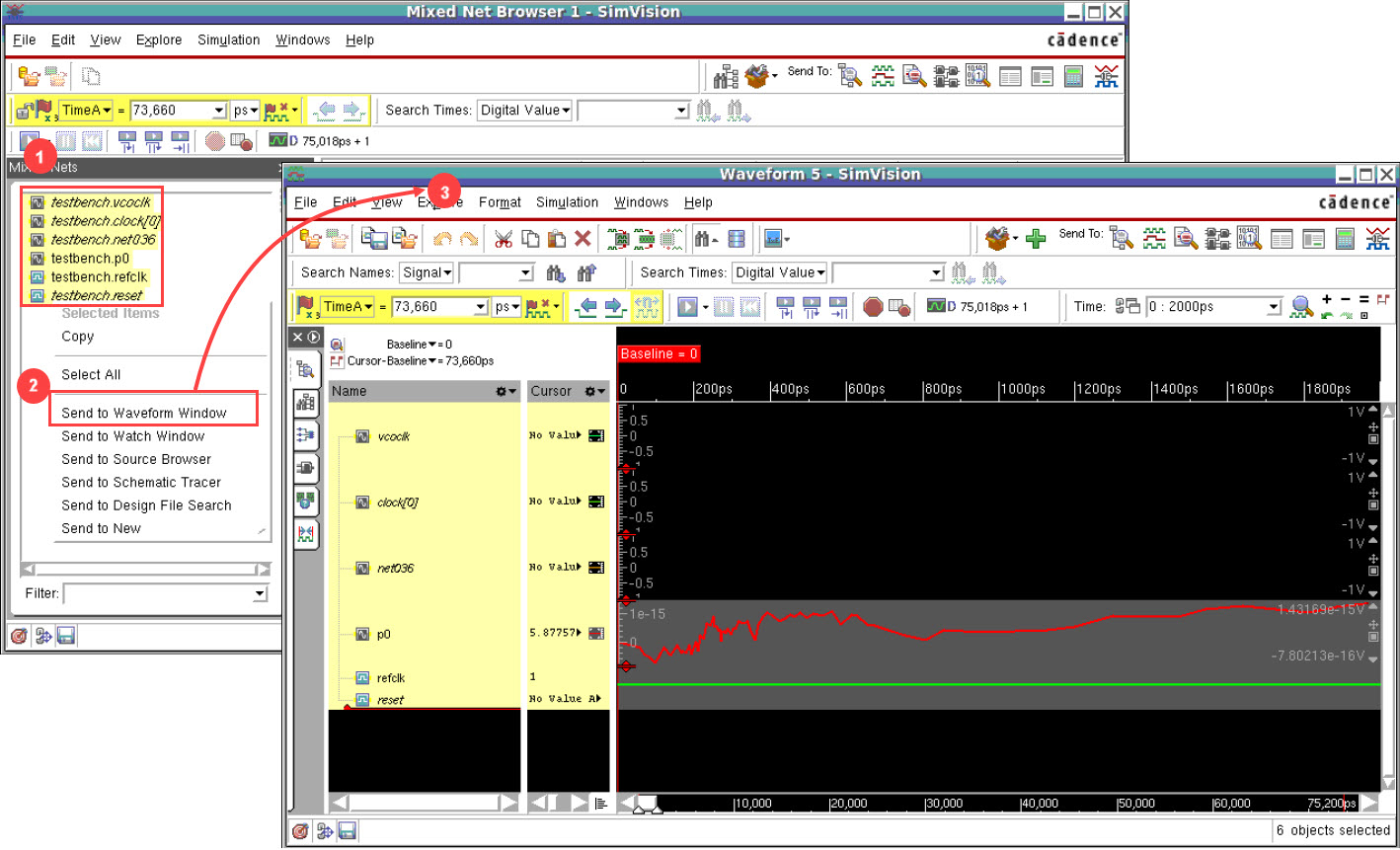Screen dimensions: 1400x850
Task: Click the calculator icon in Send To toolbar
Action: pyautogui.click(x=1345, y=238)
